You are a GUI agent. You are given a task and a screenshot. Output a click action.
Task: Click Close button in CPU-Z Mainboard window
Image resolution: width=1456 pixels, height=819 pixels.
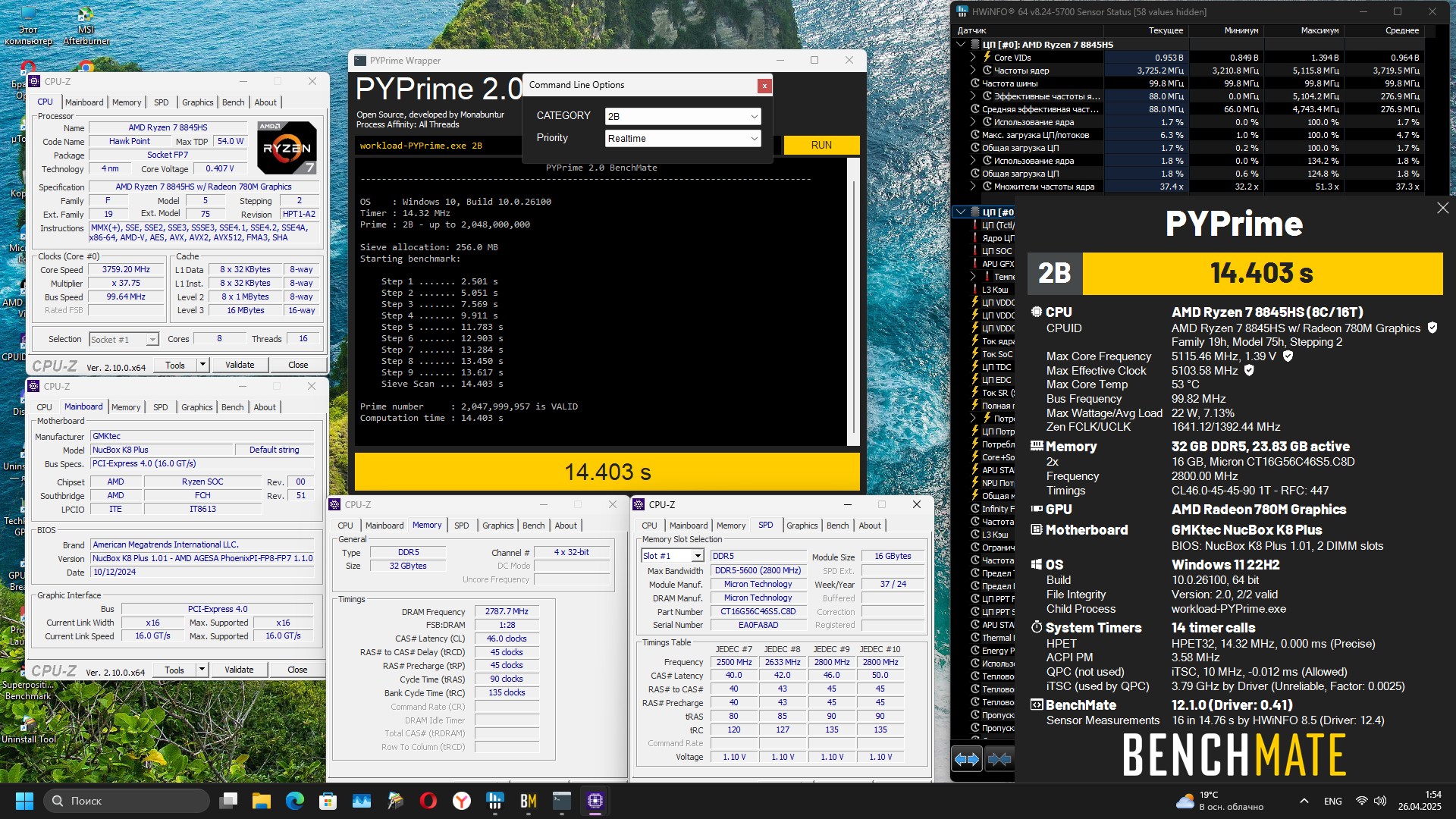pyautogui.click(x=297, y=670)
